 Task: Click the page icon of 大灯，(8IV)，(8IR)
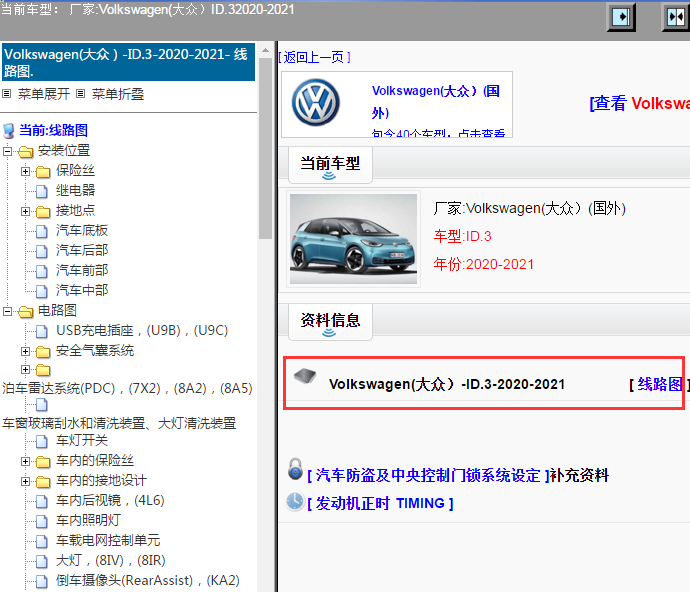point(42,561)
